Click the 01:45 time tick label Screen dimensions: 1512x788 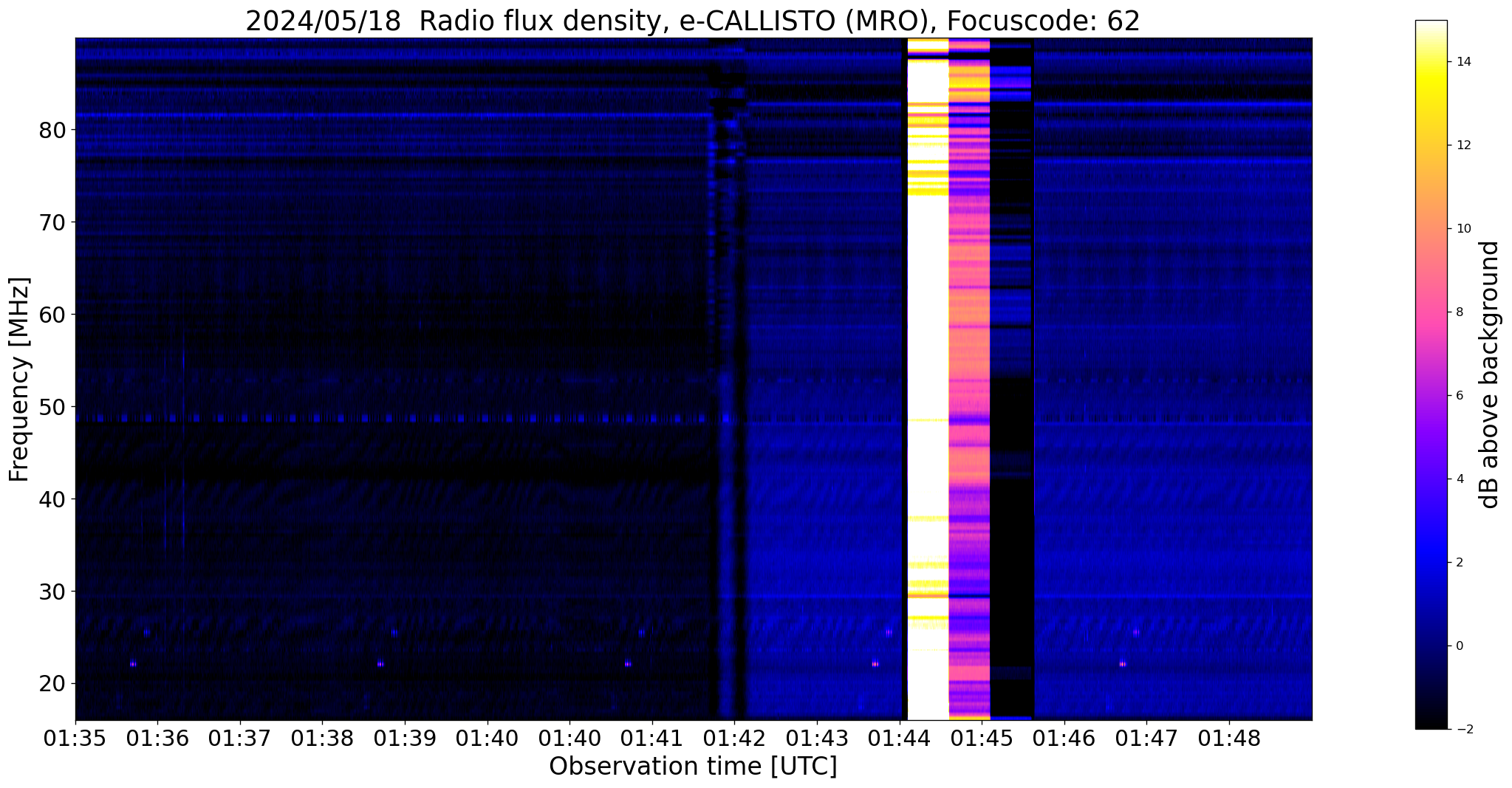pos(982,739)
